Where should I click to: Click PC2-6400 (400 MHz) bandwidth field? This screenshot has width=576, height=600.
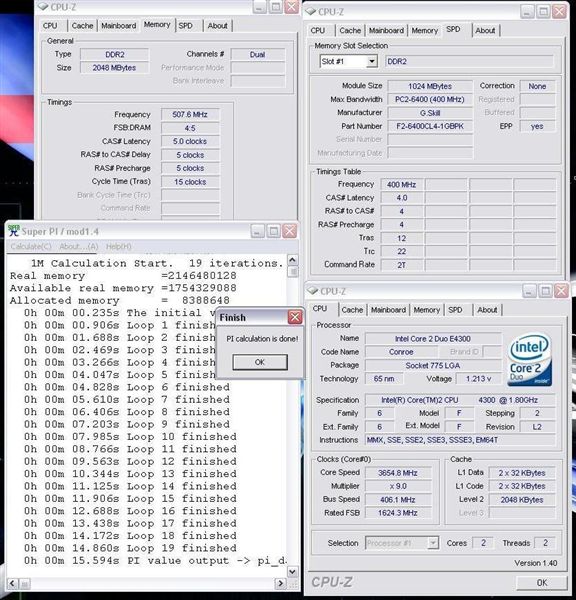pyautogui.click(x=430, y=99)
